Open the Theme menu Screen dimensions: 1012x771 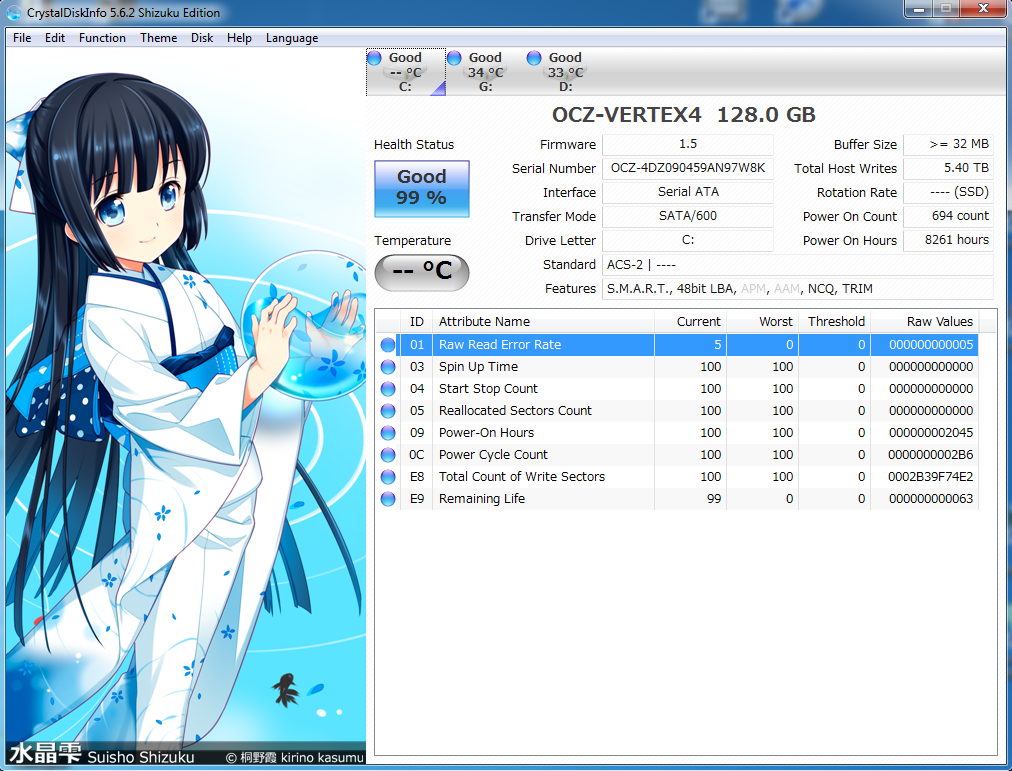(x=158, y=38)
